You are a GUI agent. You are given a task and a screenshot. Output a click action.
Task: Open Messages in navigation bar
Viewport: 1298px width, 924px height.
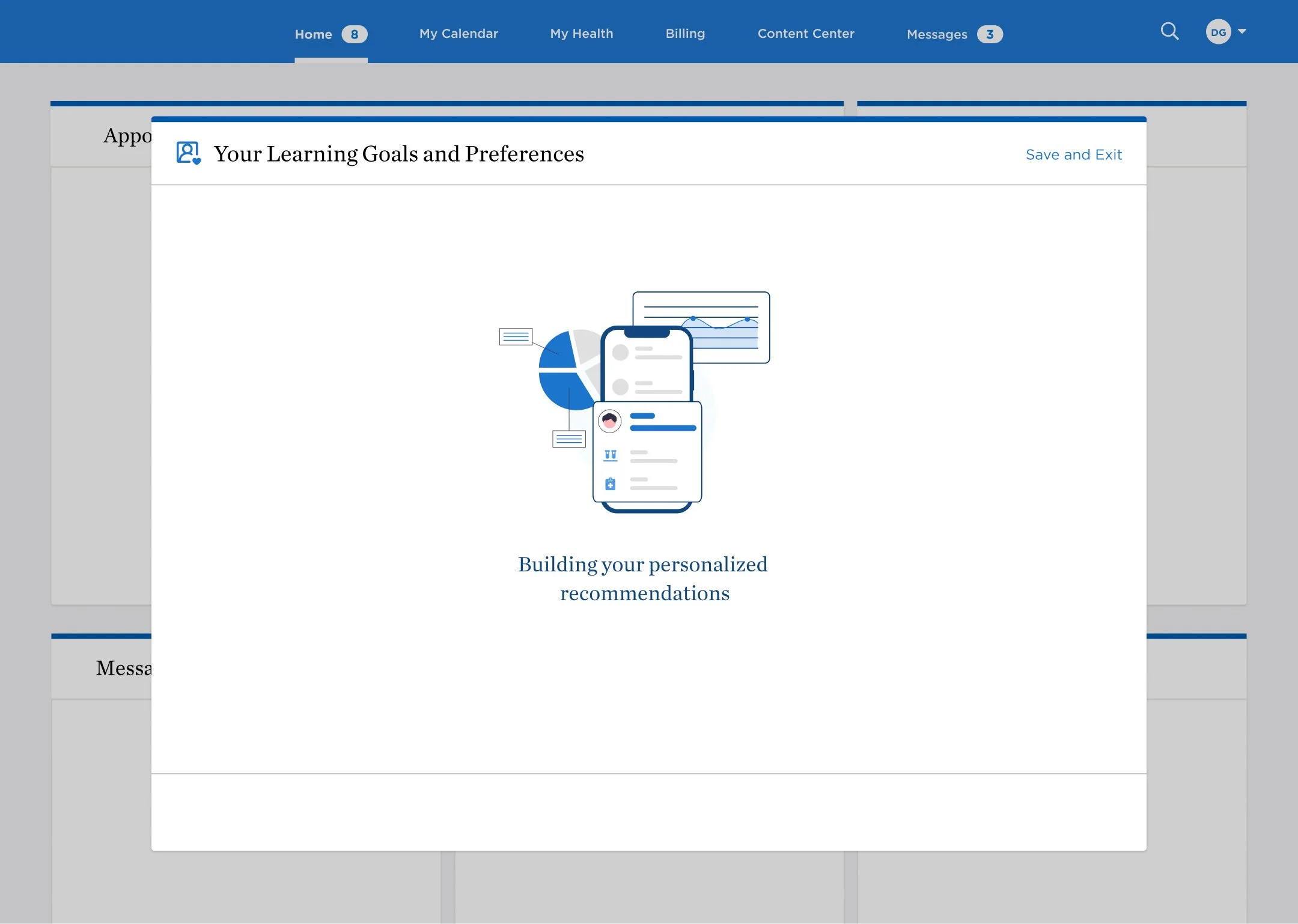pos(936,34)
